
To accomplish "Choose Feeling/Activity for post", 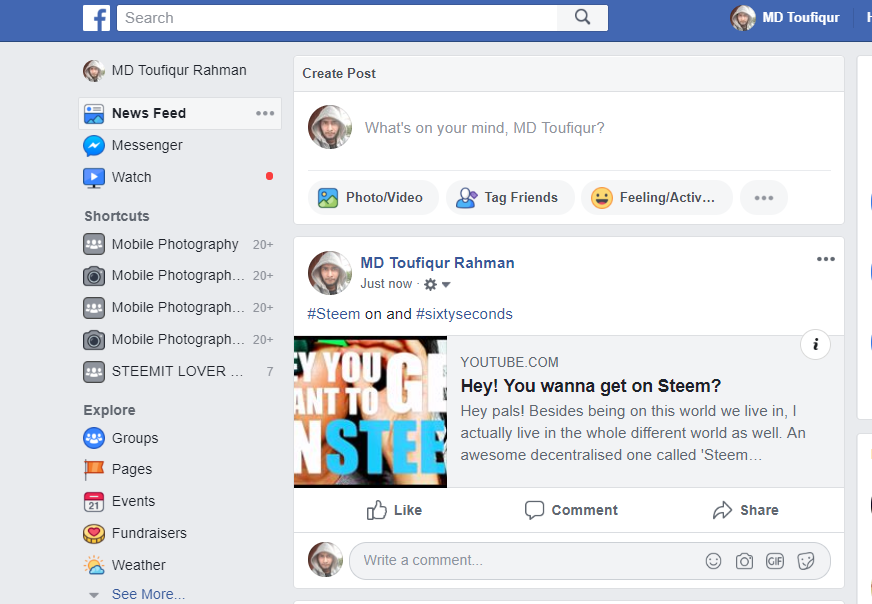I will pos(657,197).
